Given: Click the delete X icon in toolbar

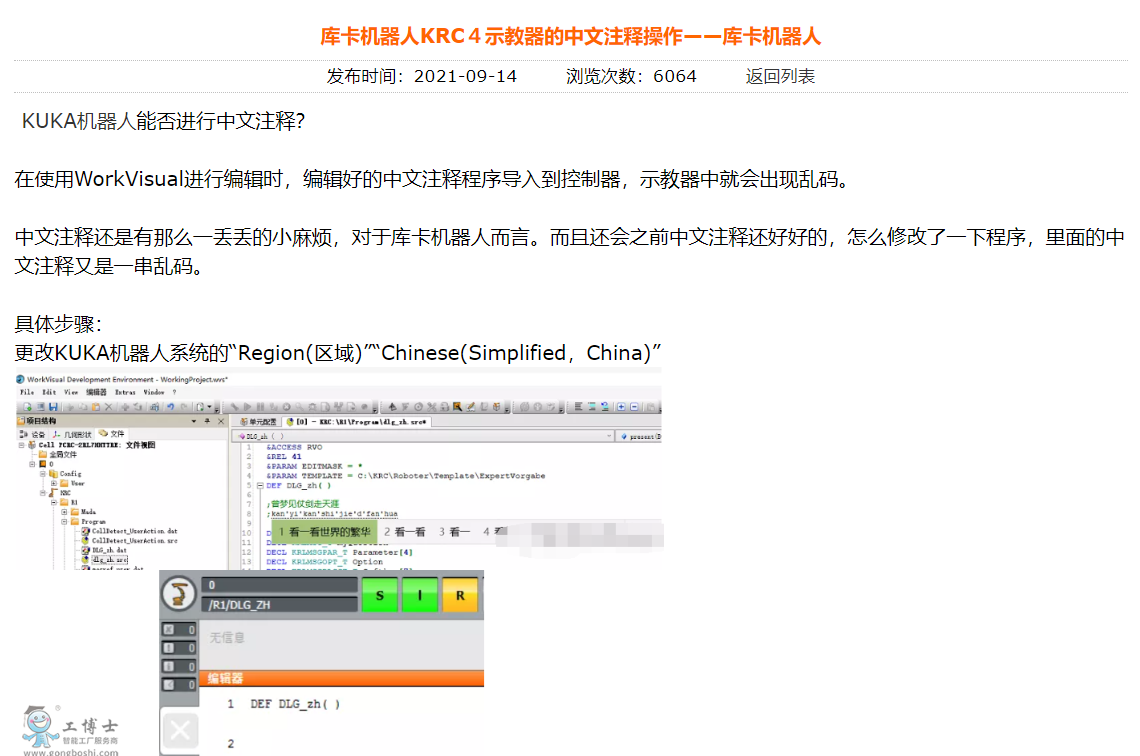Looking at the screenshot, I should tap(108, 407).
